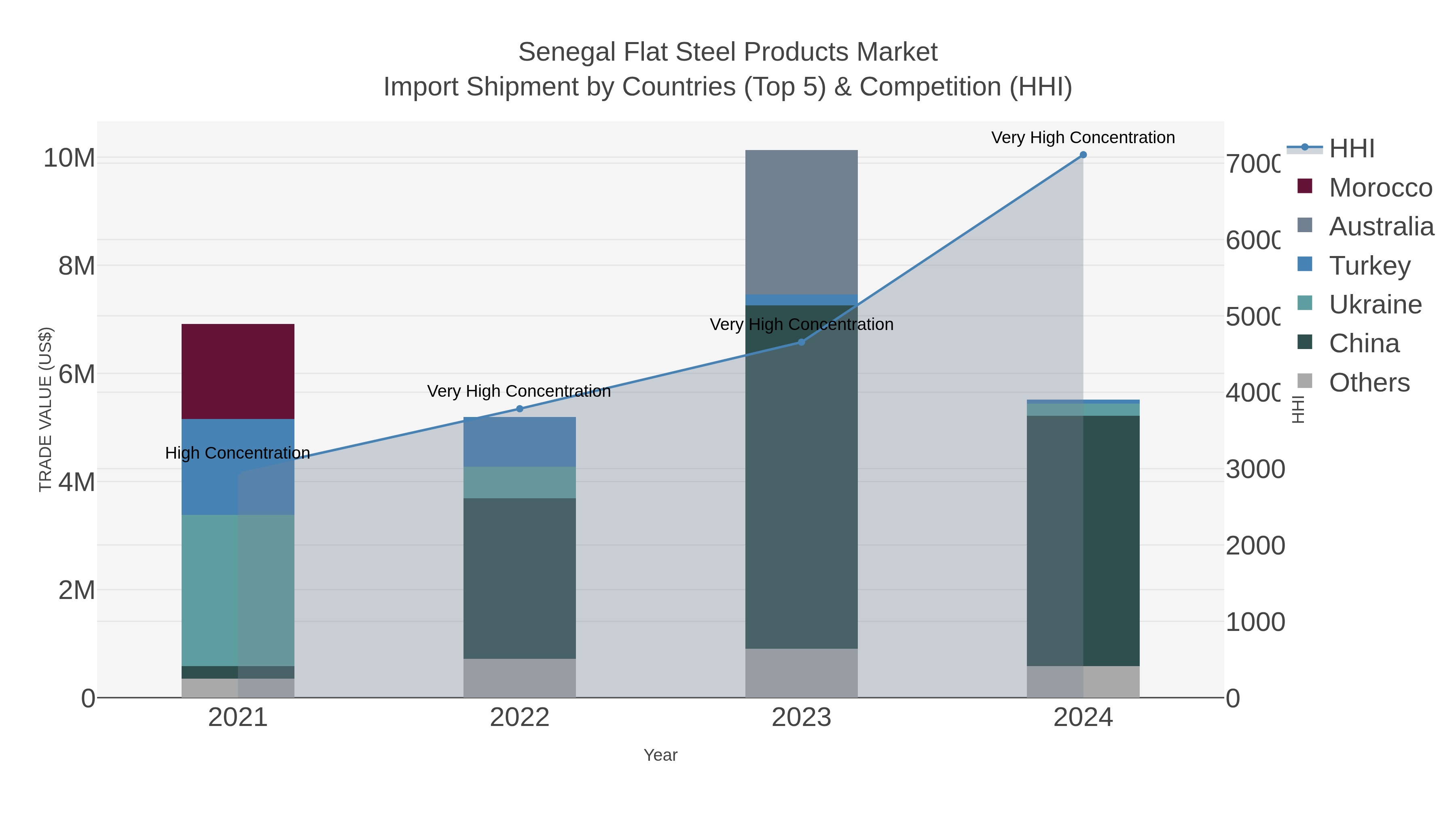
Task: Click the 2021 x-axis tick label
Action: click(x=238, y=717)
